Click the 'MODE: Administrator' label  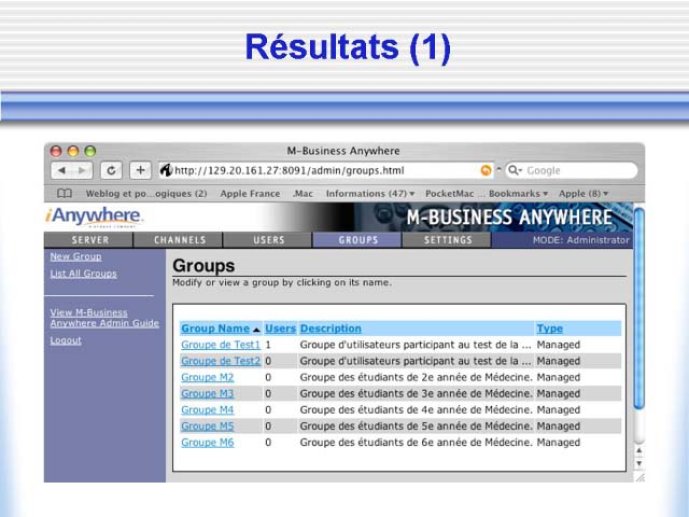point(581,240)
